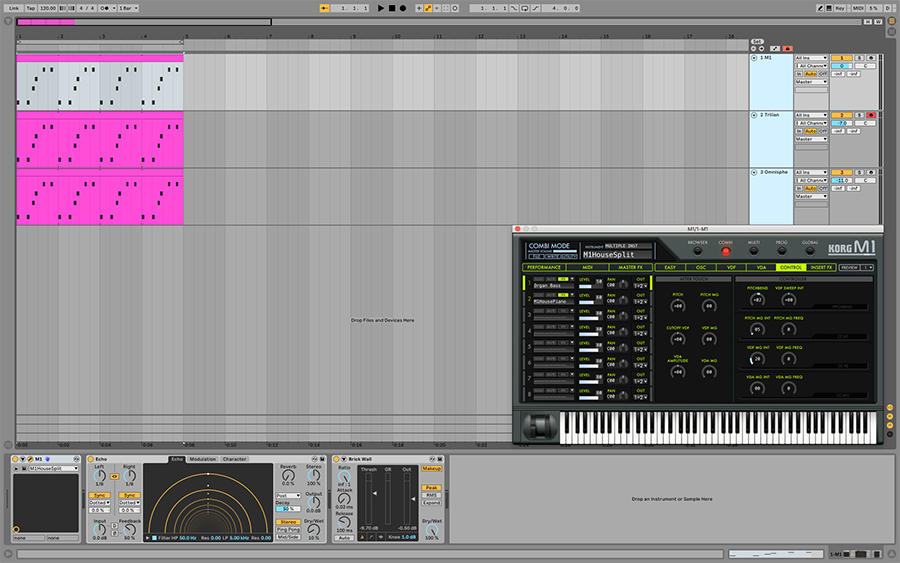The width and height of the screenshot is (900, 563).
Task: Enable Brick Wall Makeup gain
Action: click(x=432, y=469)
